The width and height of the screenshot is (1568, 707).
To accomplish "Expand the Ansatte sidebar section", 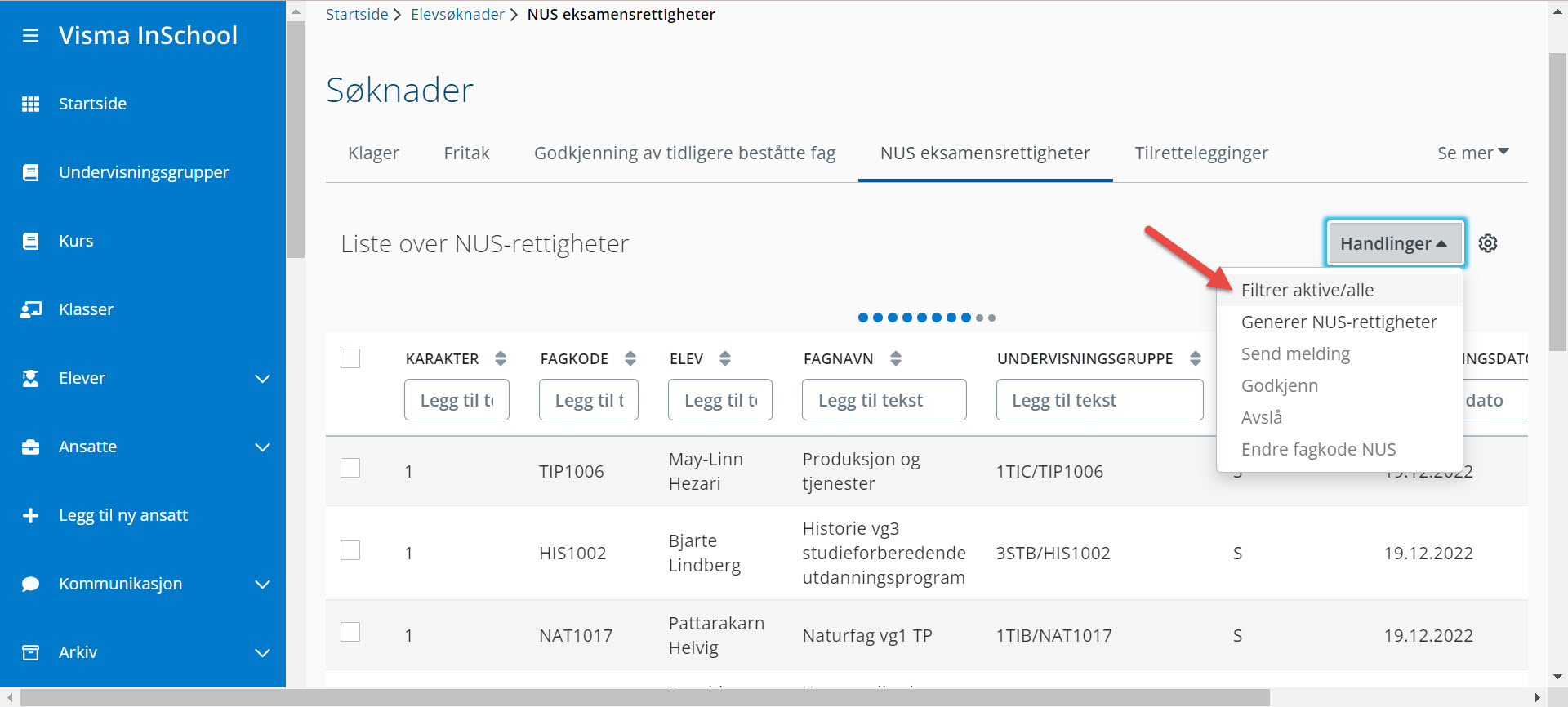I will coord(262,447).
